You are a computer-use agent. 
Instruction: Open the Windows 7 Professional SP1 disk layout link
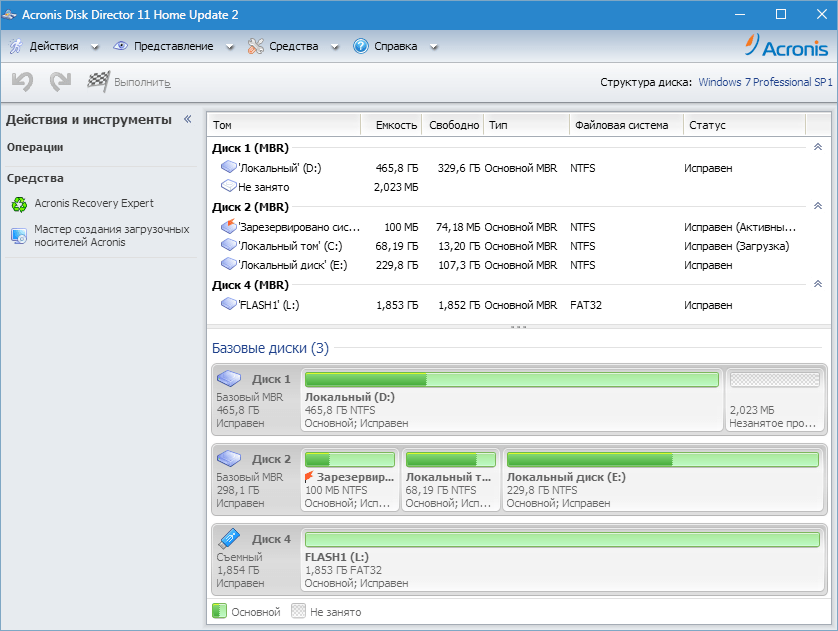[765, 82]
